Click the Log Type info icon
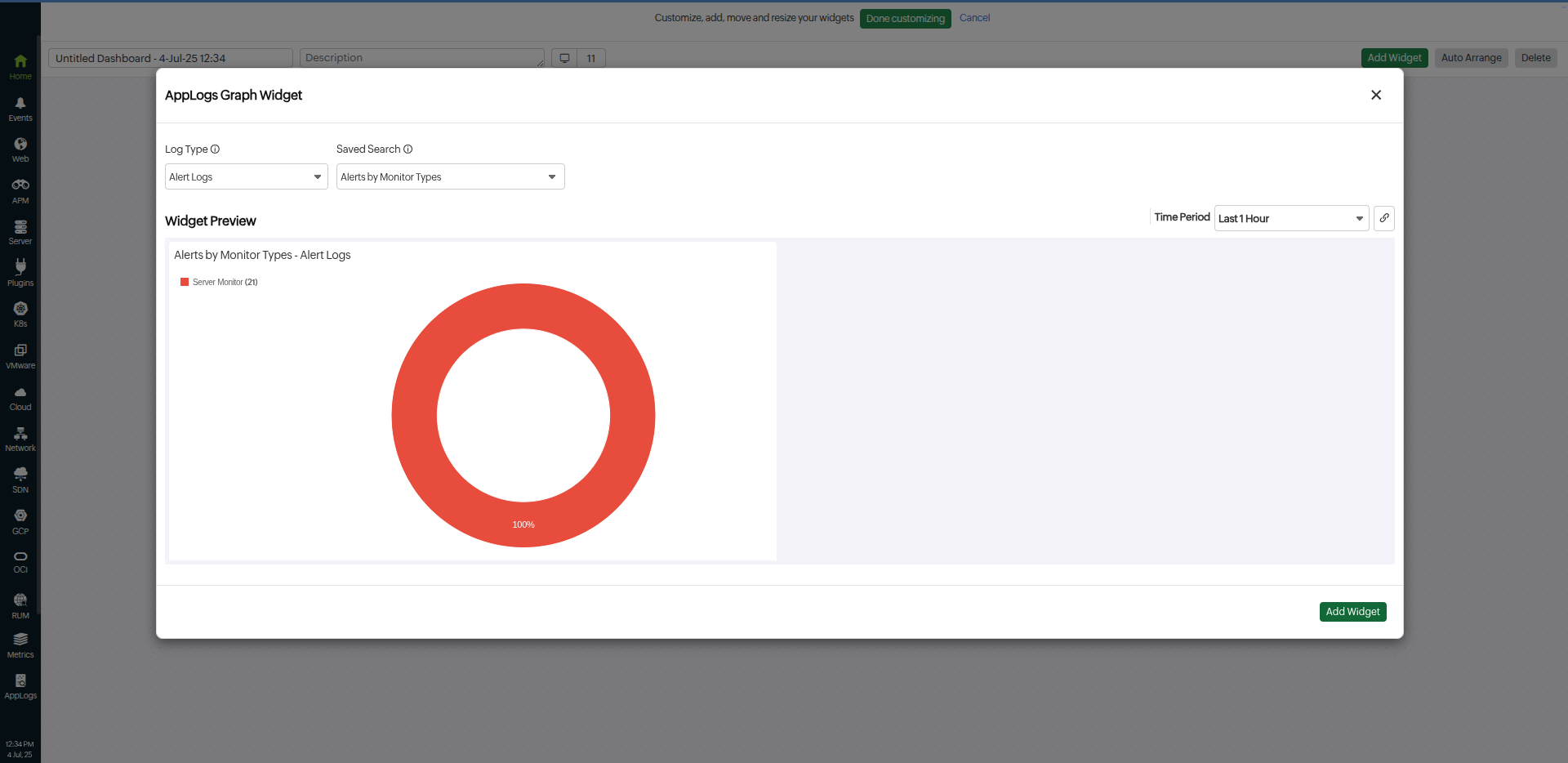This screenshot has width=1568, height=763. (x=216, y=149)
